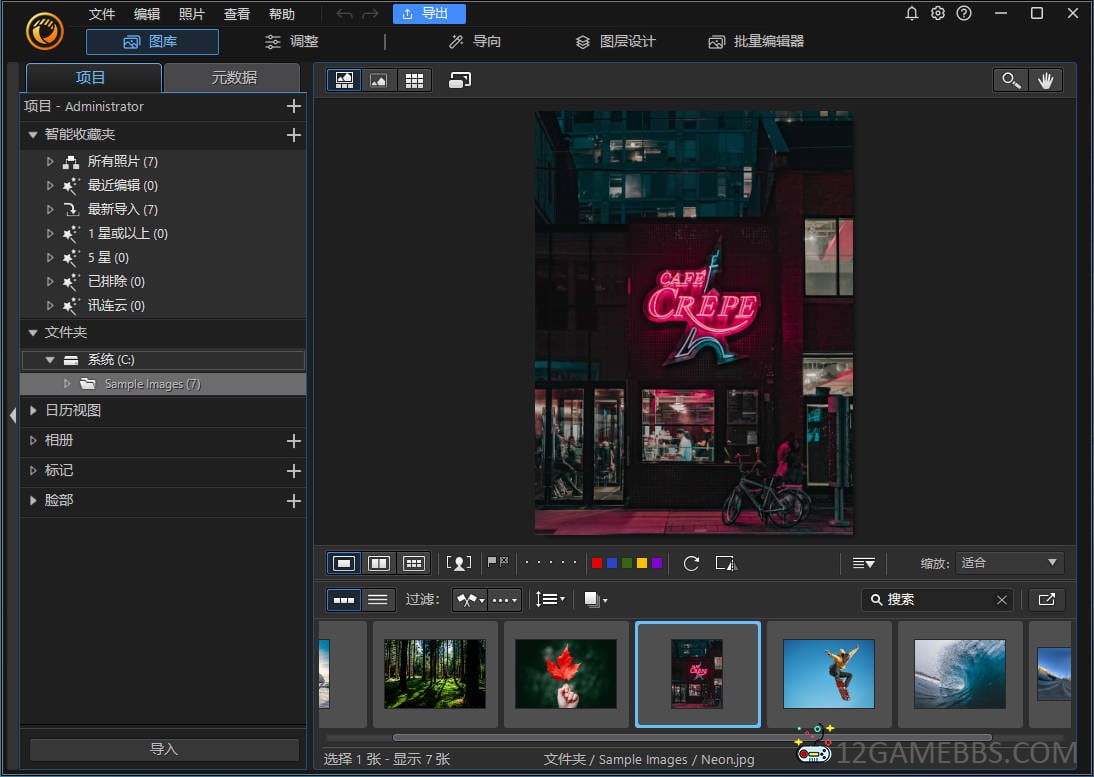Expand the 标记 section
1094x777 pixels.
(x=33, y=471)
